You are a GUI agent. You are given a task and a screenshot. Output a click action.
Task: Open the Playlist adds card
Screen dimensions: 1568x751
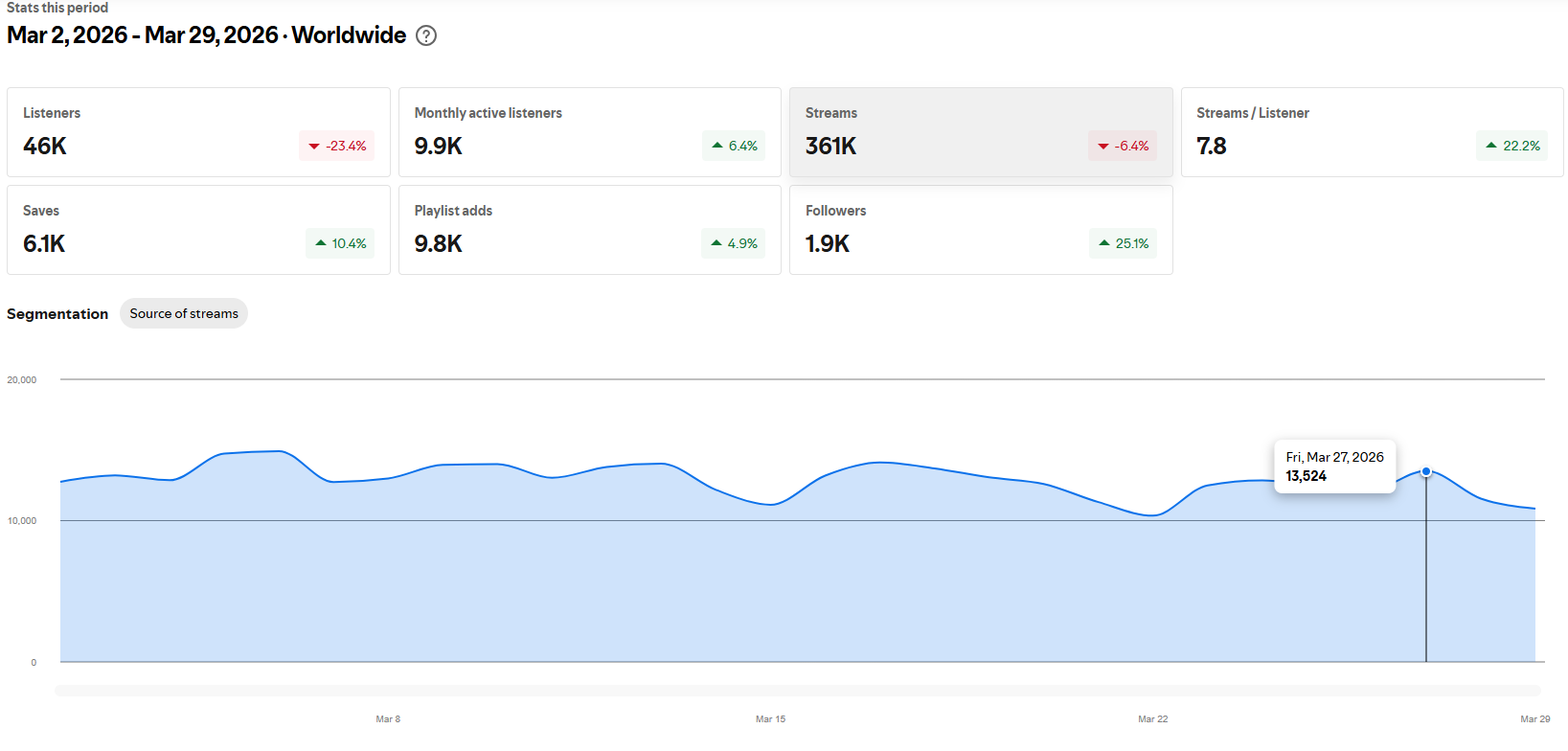coord(589,230)
